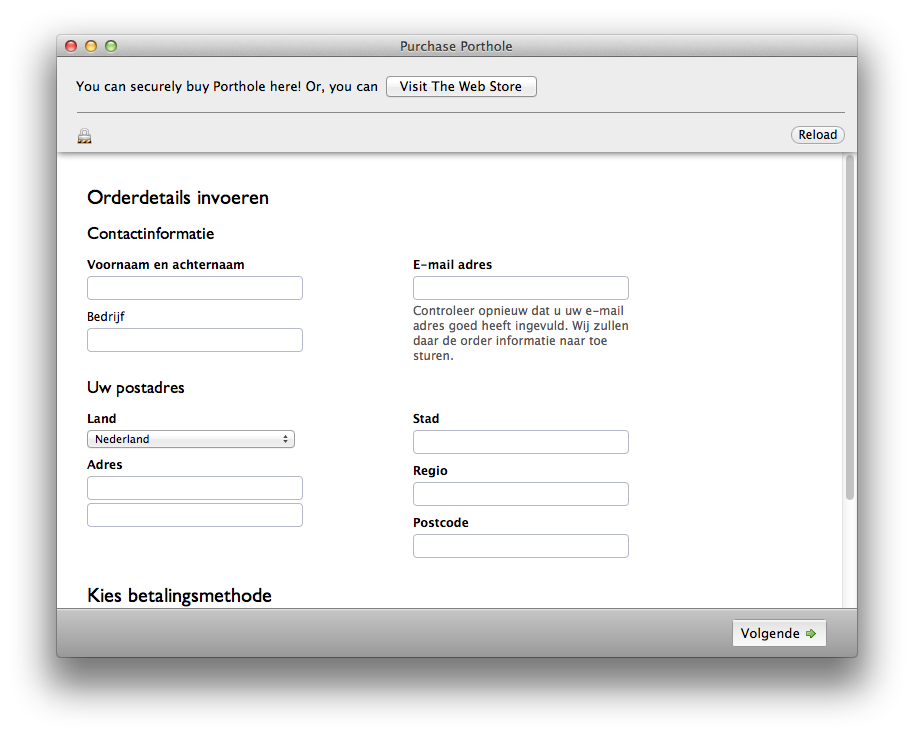914x736 pixels.
Task: Click the Regio input field
Action: click(x=521, y=494)
